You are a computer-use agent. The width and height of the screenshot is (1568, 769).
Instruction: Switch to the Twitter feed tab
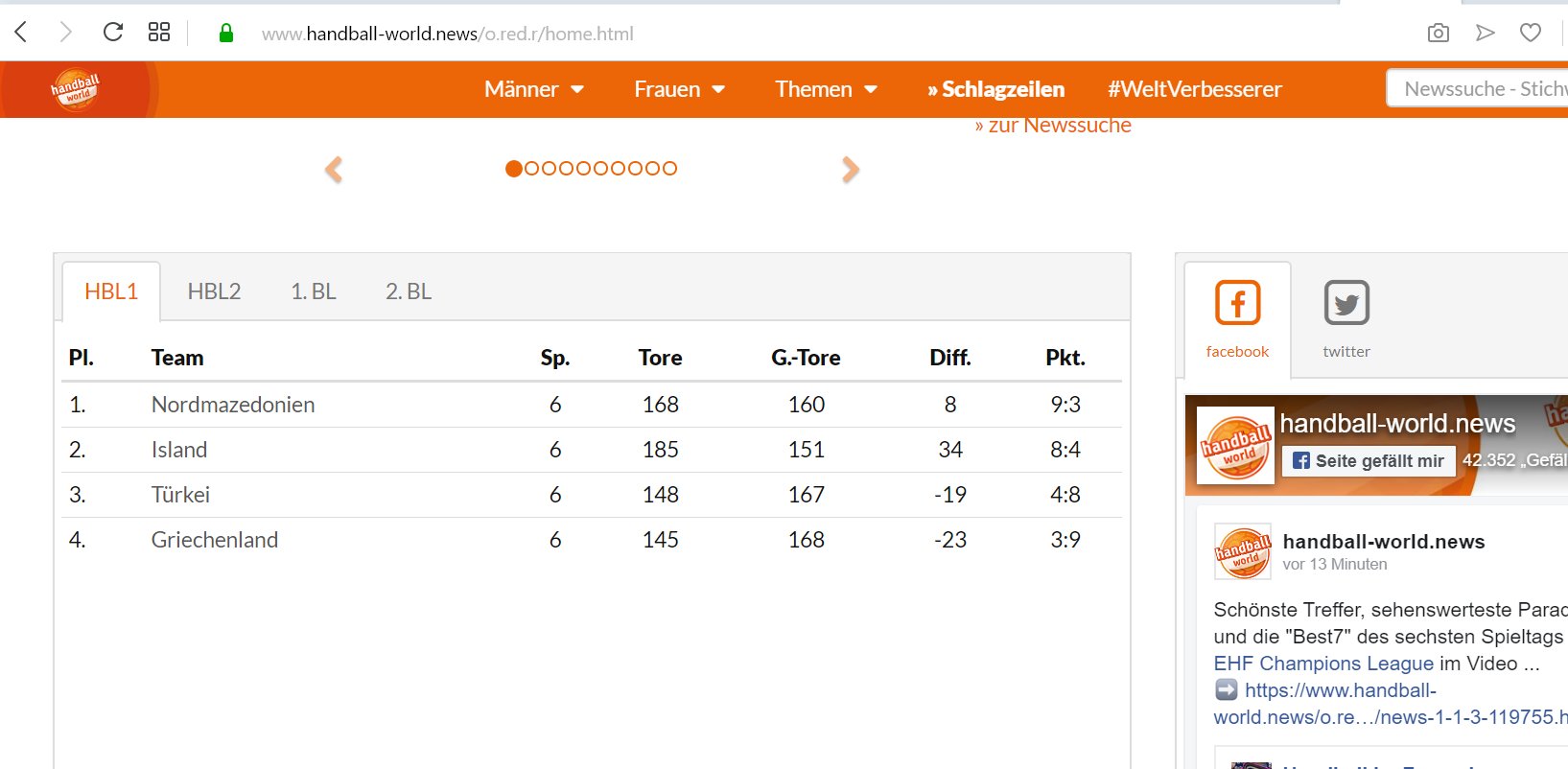[x=1346, y=319]
